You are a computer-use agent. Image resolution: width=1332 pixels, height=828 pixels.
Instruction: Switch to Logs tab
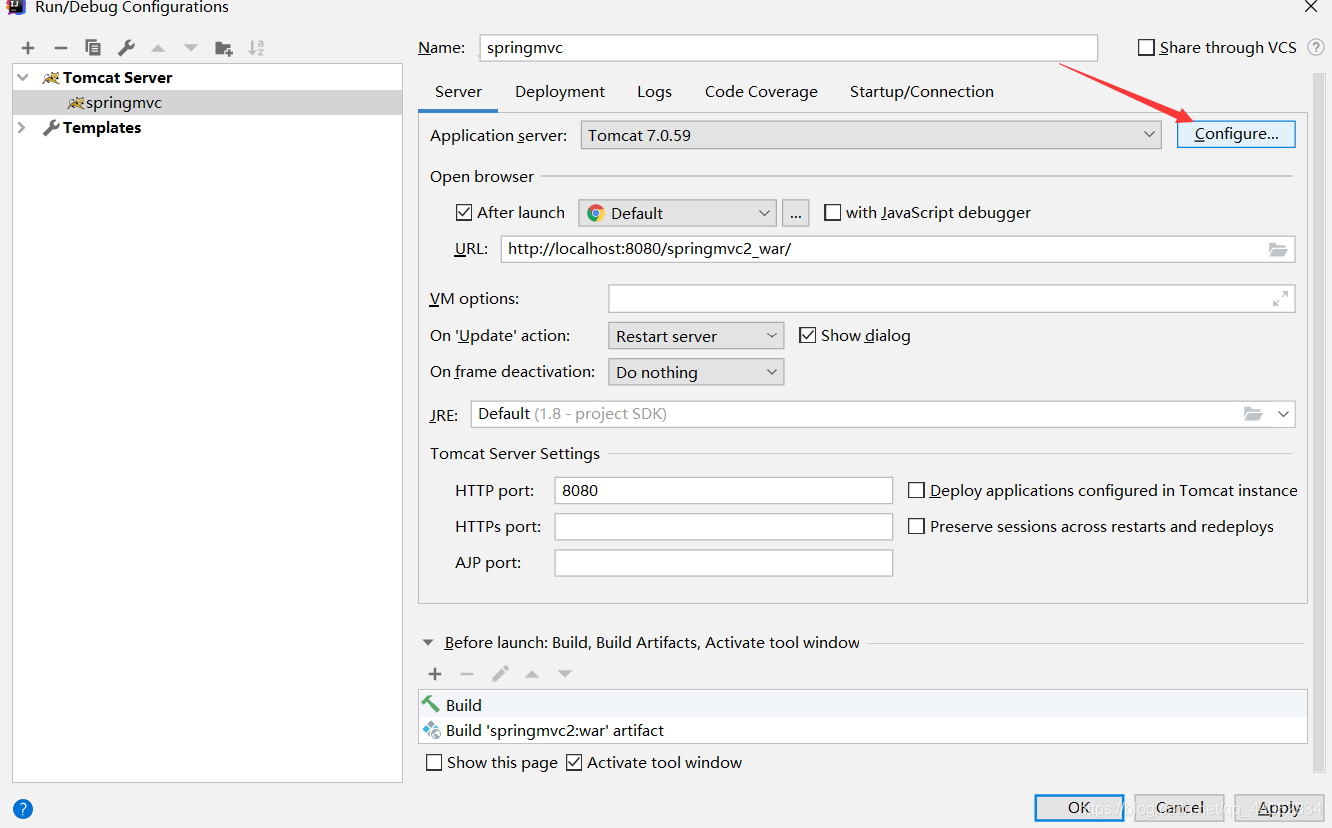pos(655,92)
